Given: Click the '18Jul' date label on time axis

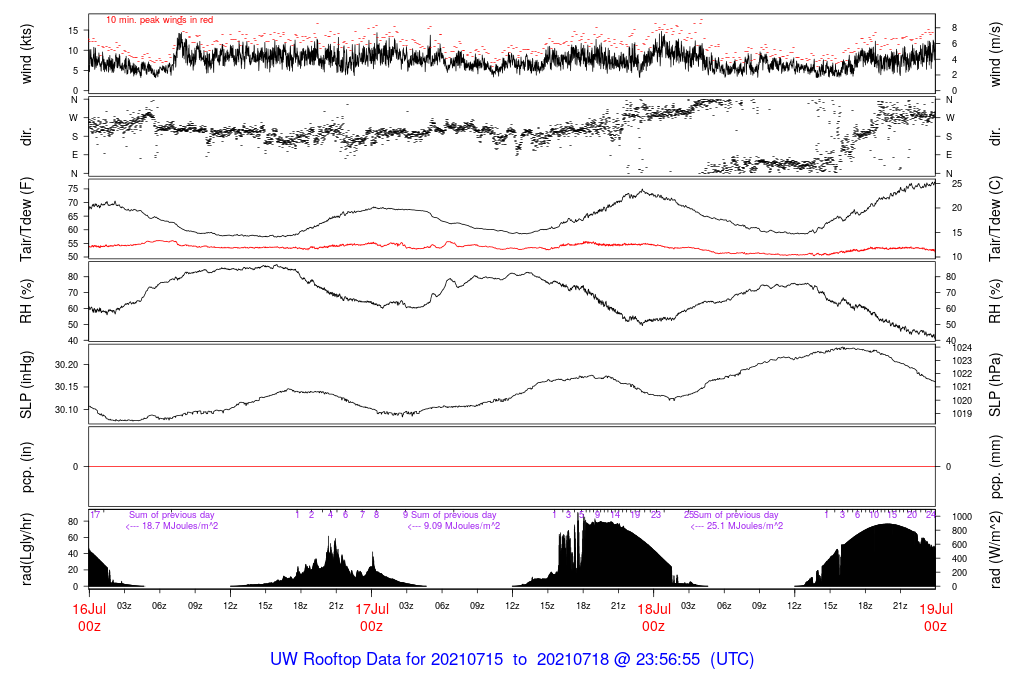Looking at the screenshot, I should click(654, 609).
